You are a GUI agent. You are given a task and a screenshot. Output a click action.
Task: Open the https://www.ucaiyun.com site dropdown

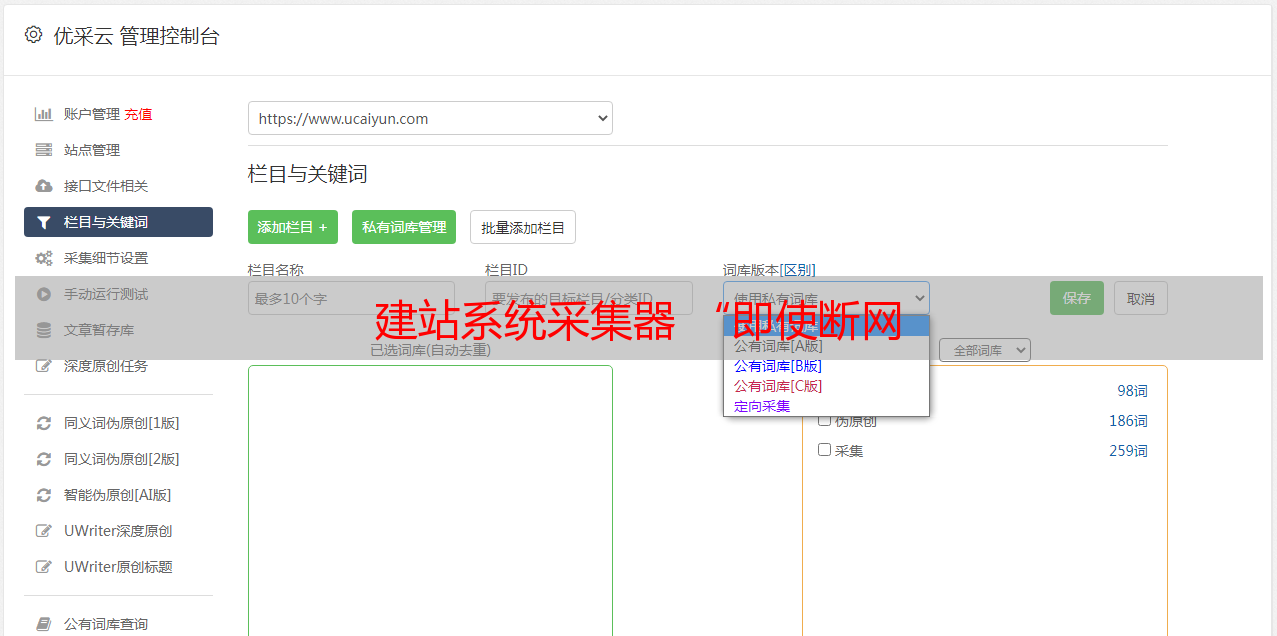430,118
